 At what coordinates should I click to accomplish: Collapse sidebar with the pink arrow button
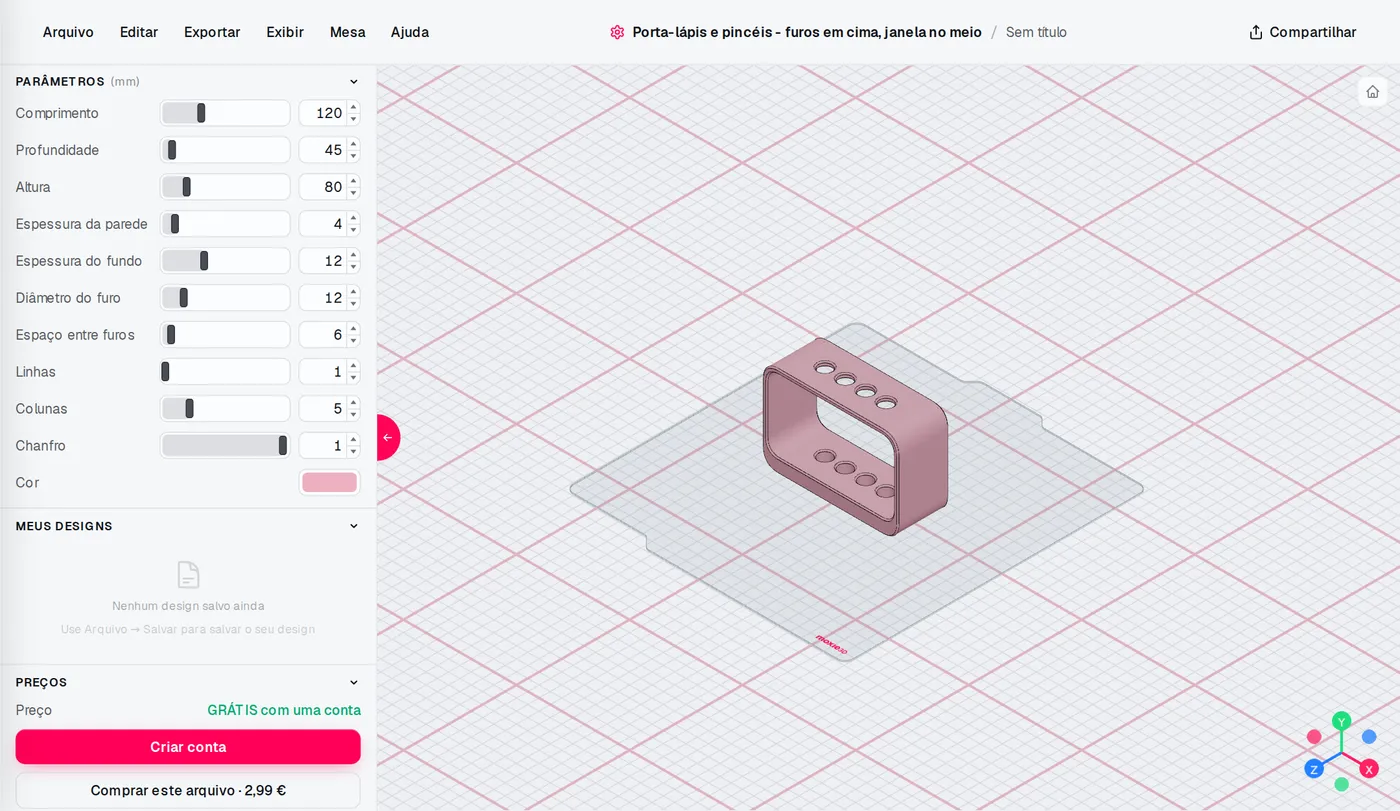click(x=388, y=437)
